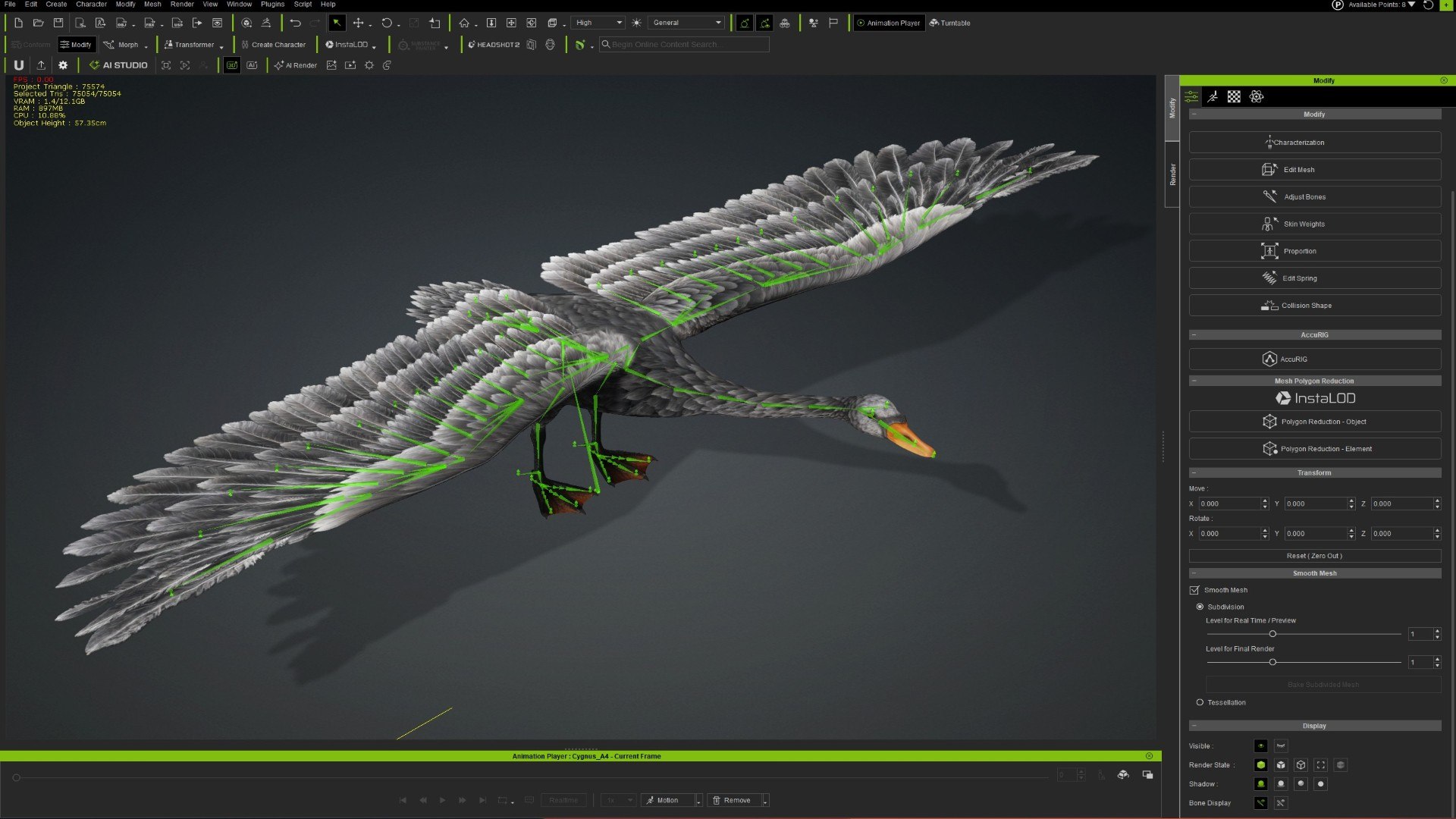Screen dimensions: 1456x819
Task: Select the Tessellation radio button
Action: [1200, 702]
